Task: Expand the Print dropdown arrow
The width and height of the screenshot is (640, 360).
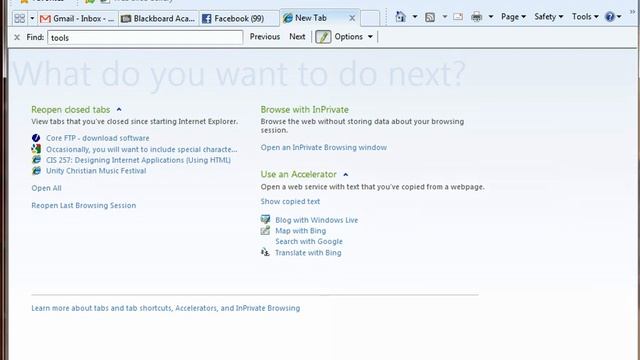Action: tap(491, 17)
